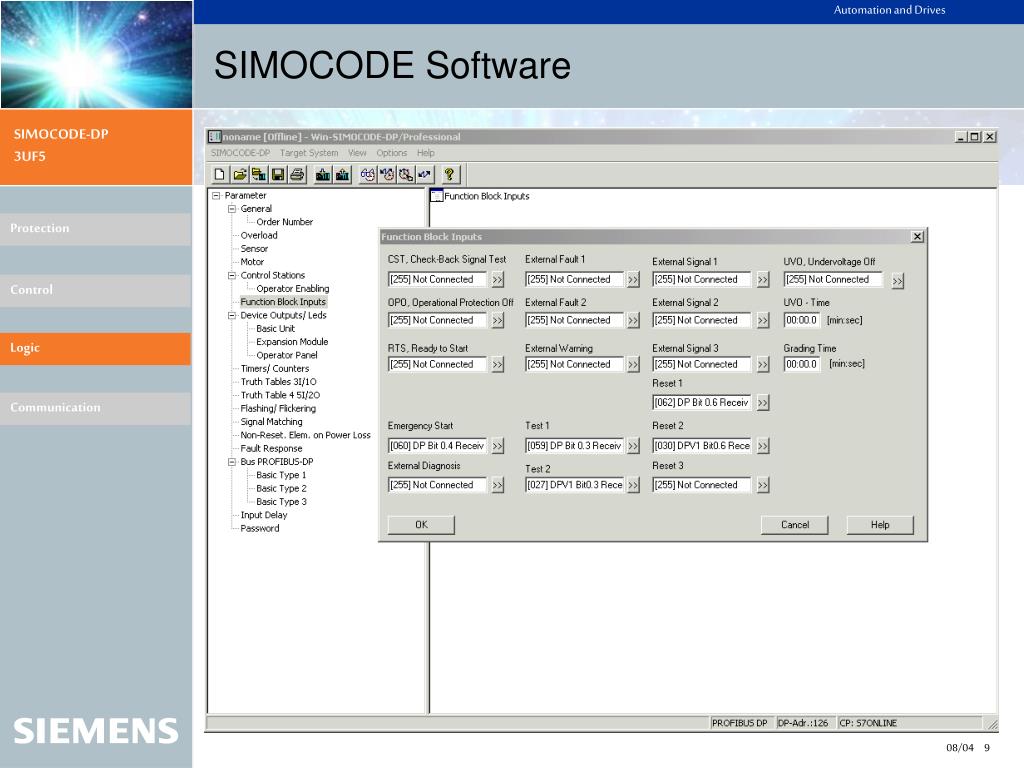Open Test 2 selector arrow button
The height and width of the screenshot is (768, 1024).
(x=633, y=485)
